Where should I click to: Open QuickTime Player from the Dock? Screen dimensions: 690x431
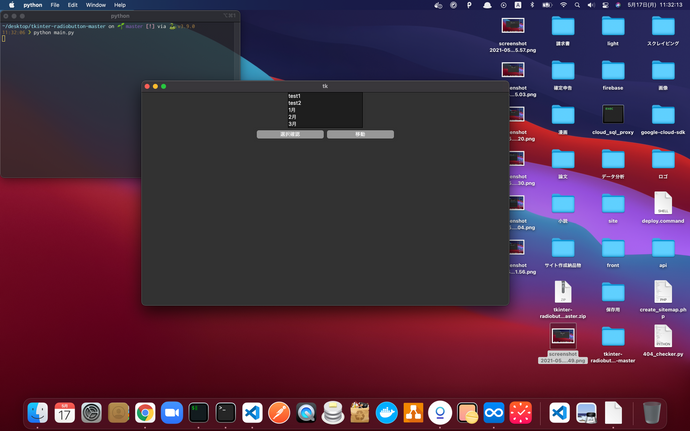306,413
